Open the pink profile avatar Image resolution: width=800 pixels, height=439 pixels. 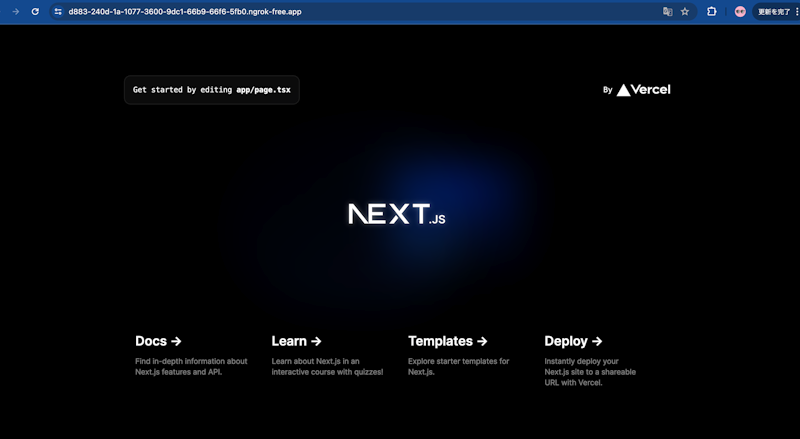(x=740, y=11)
